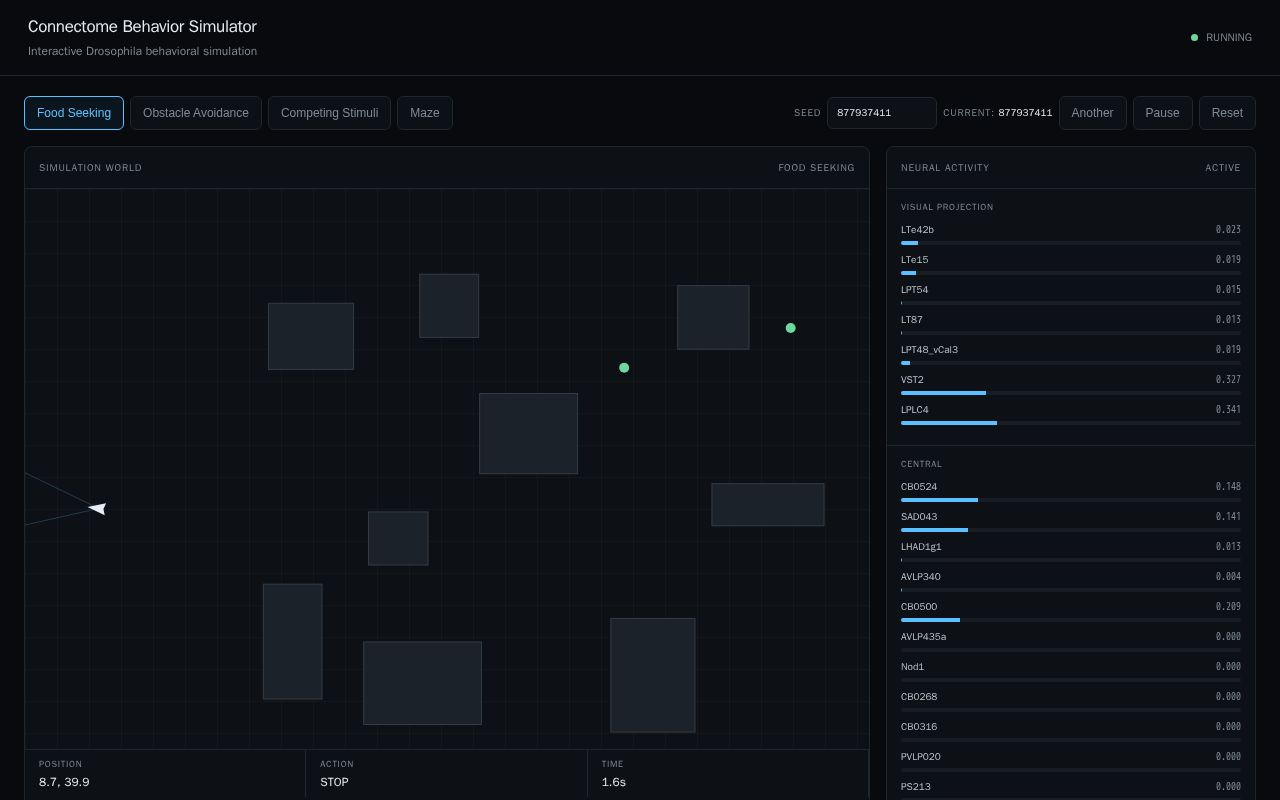Click the CB0524 value 0.148

tap(1228, 487)
